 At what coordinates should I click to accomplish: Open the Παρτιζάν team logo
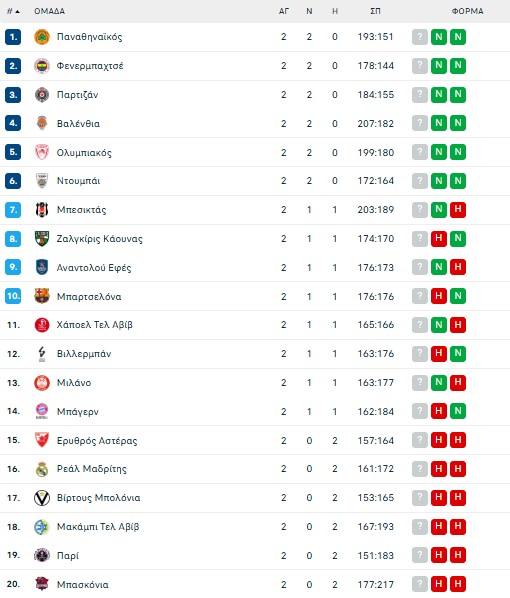42,95
